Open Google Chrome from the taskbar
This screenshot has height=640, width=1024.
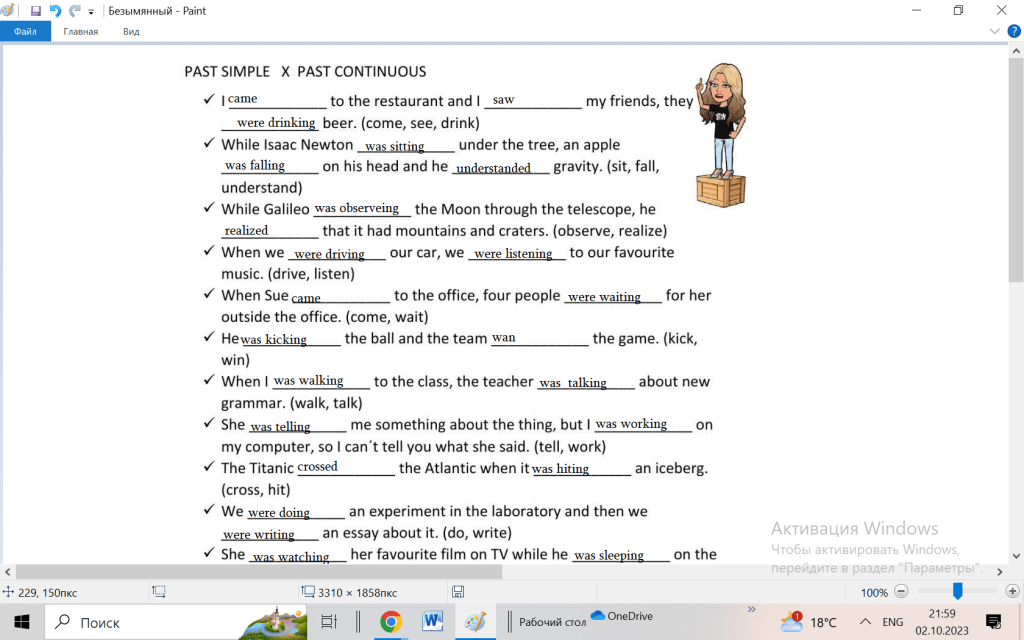pos(390,622)
